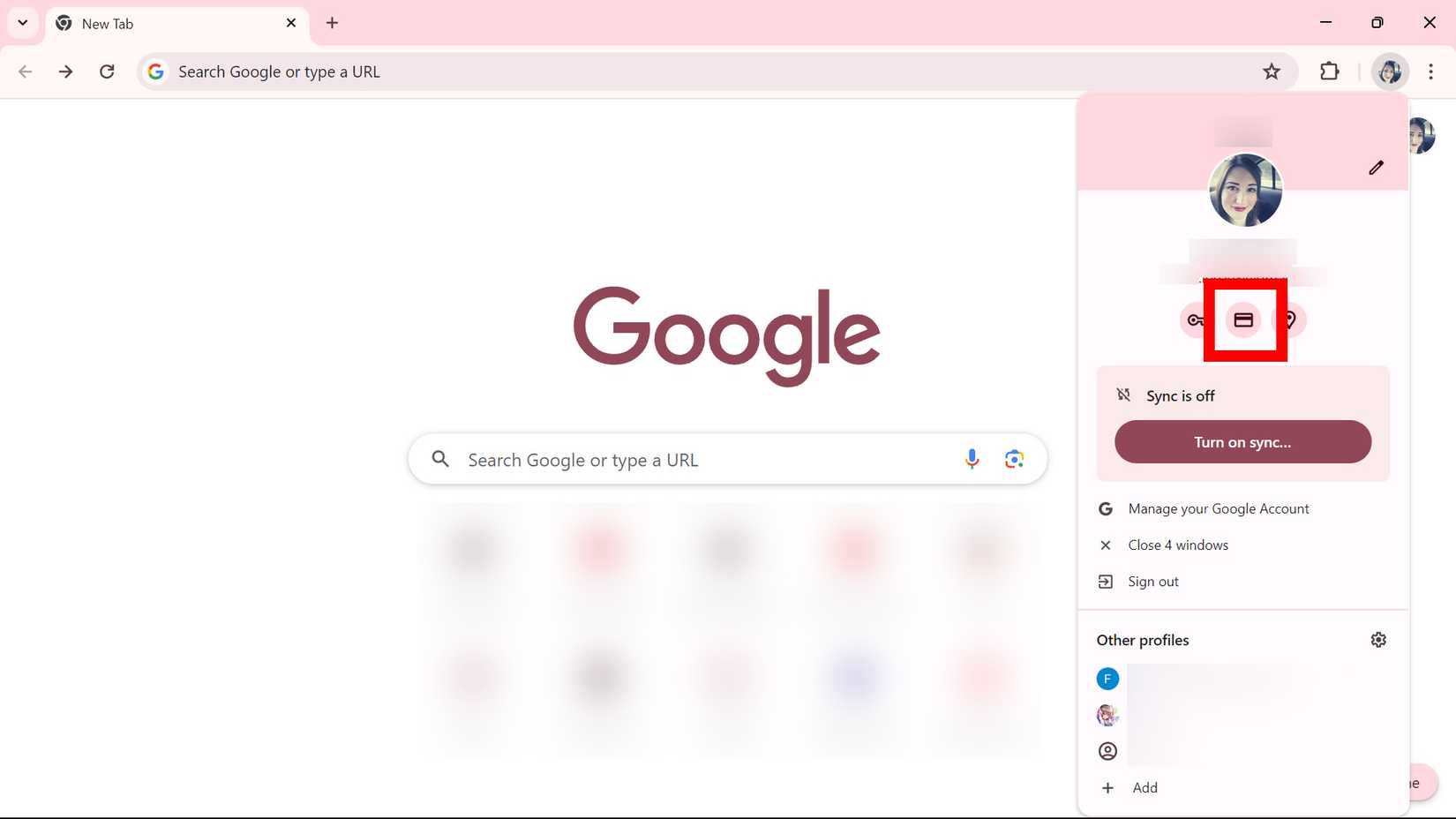1456x819 pixels.
Task: Click Turn on sync button
Action: click(x=1242, y=442)
